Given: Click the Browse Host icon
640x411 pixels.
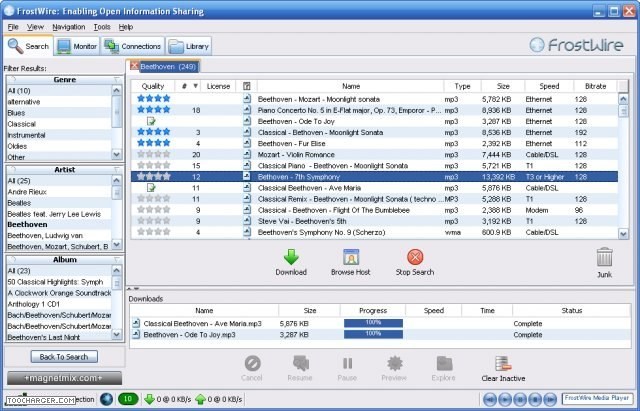Looking at the screenshot, I should (x=351, y=257).
